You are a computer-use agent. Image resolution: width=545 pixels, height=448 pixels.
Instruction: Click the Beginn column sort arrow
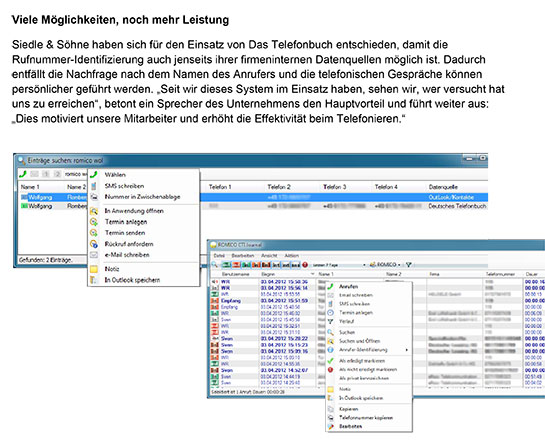click(312, 274)
